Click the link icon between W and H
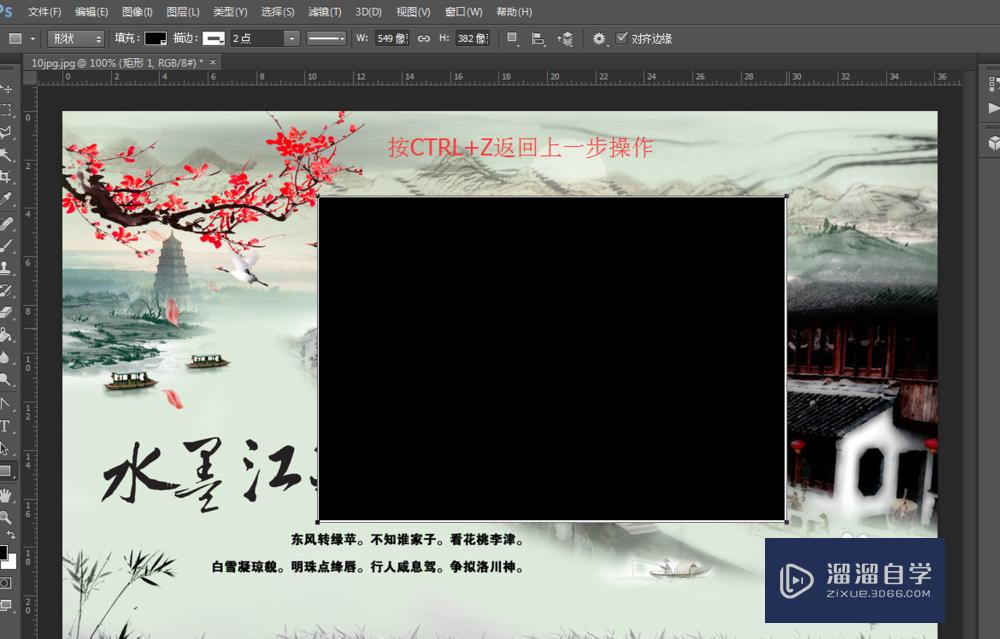 (424, 38)
